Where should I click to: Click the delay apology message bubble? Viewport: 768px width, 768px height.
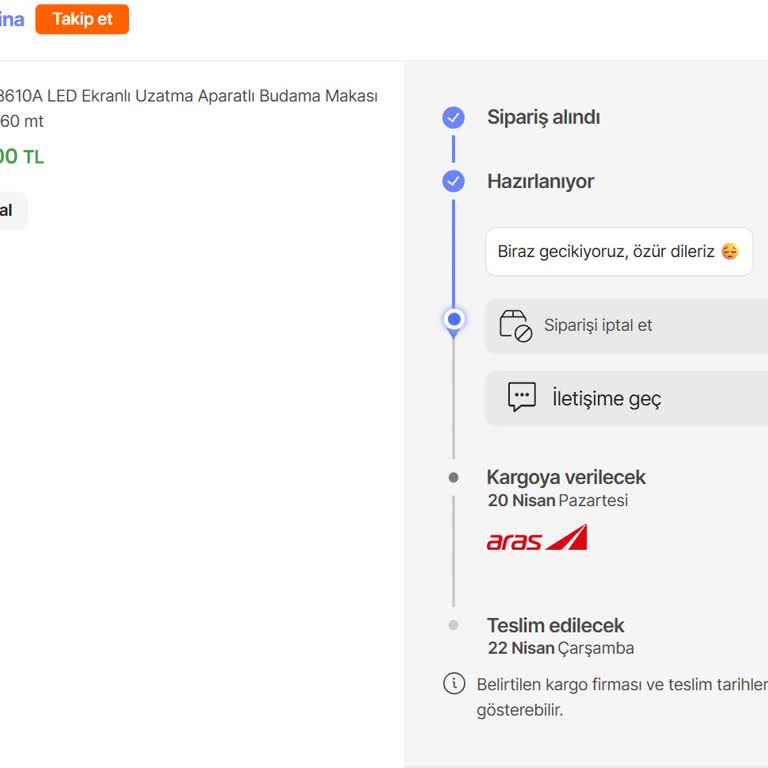(x=618, y=252)
